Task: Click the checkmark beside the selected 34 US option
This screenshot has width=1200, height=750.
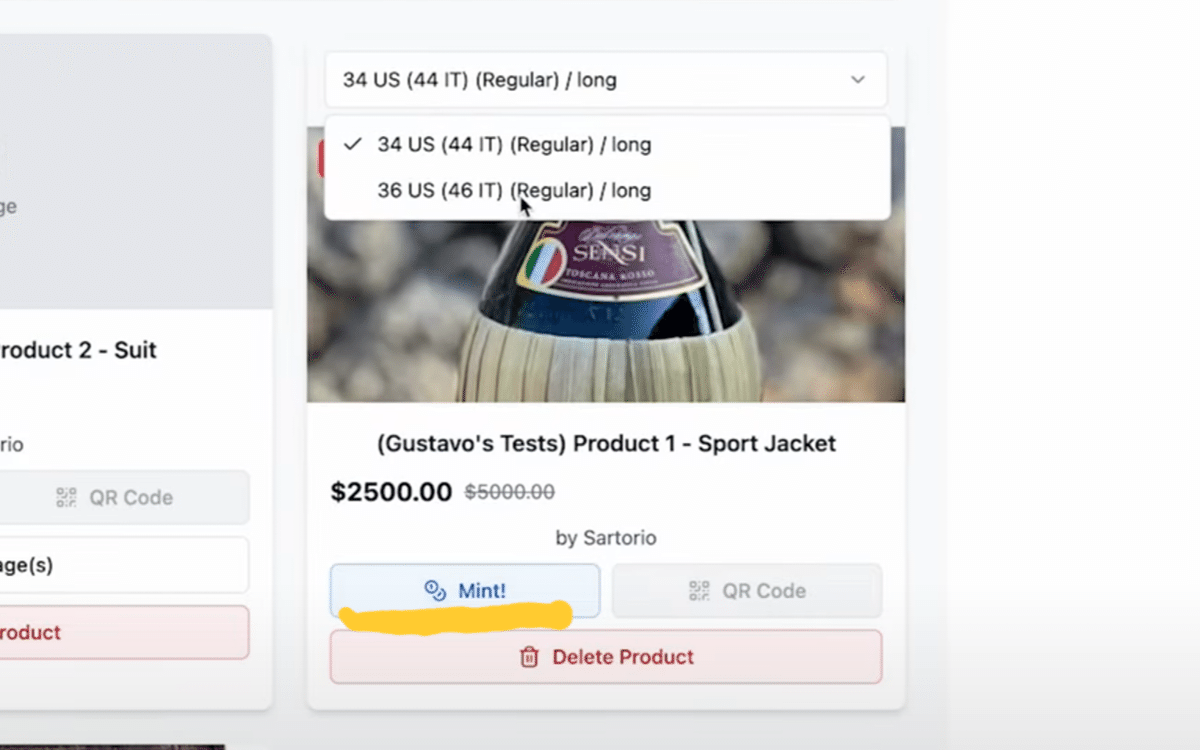Action: pyautogui.click(x=351, y=144)
